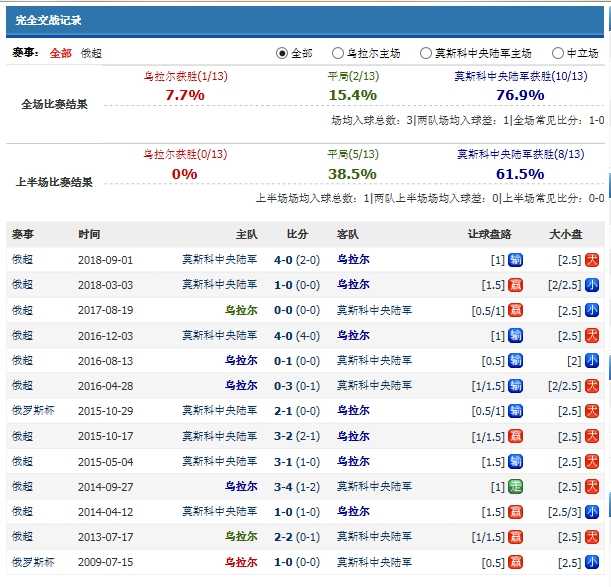Select the 乌拉尔主场 radio button
This screenshot has width=611, height=587.
tap(337, 53)
